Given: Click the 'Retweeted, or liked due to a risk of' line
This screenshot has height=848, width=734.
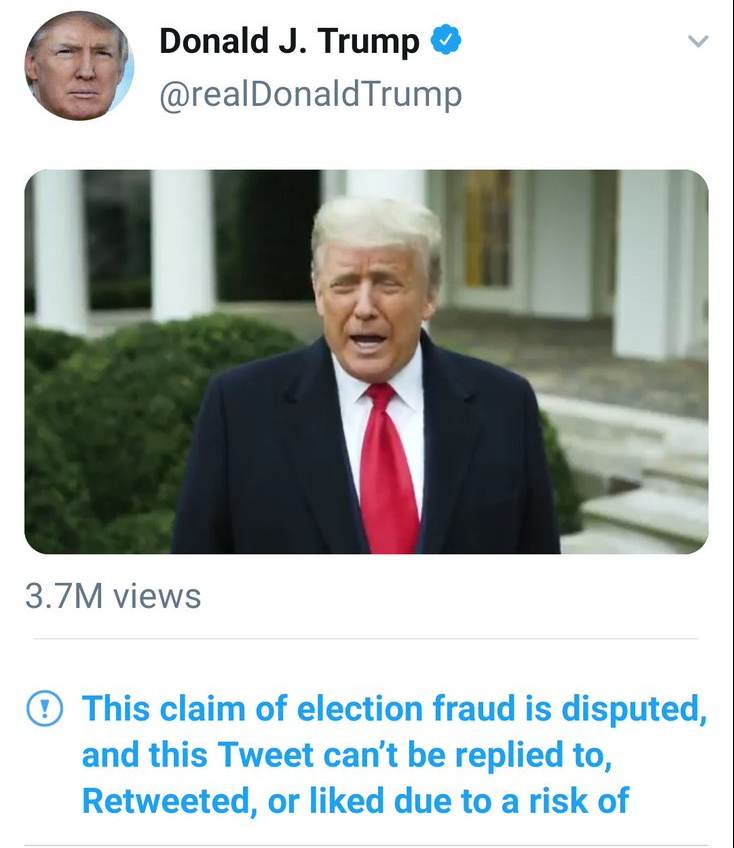Looking at the screenshot, I should click(355, 801).
